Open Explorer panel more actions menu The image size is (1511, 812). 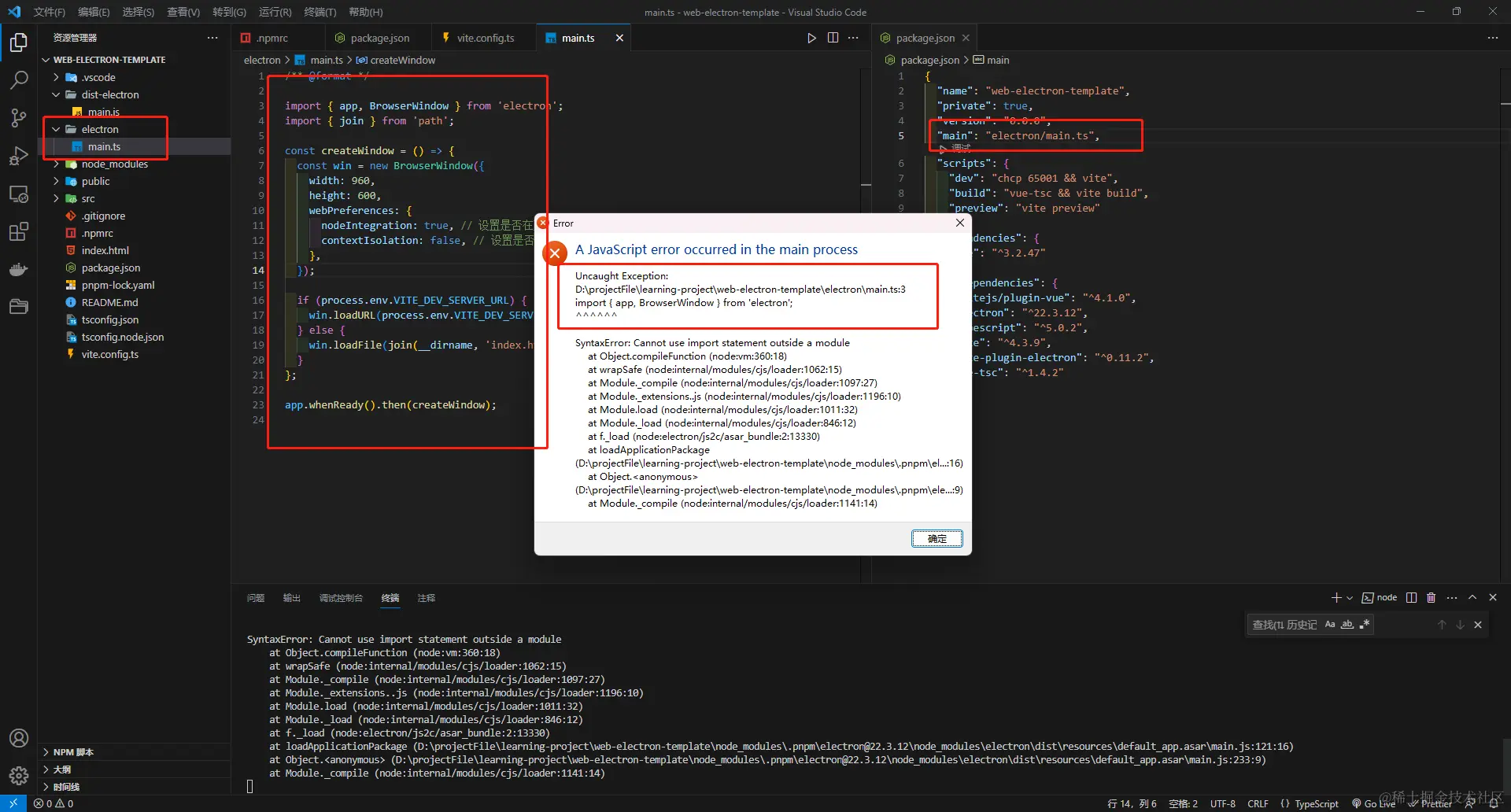[212, 38]
